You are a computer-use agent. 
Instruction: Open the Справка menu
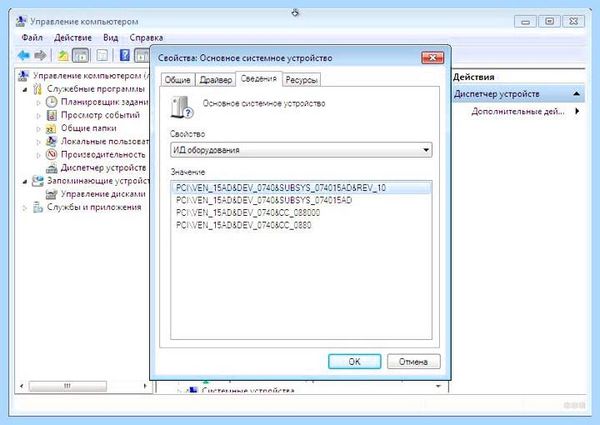146,37
